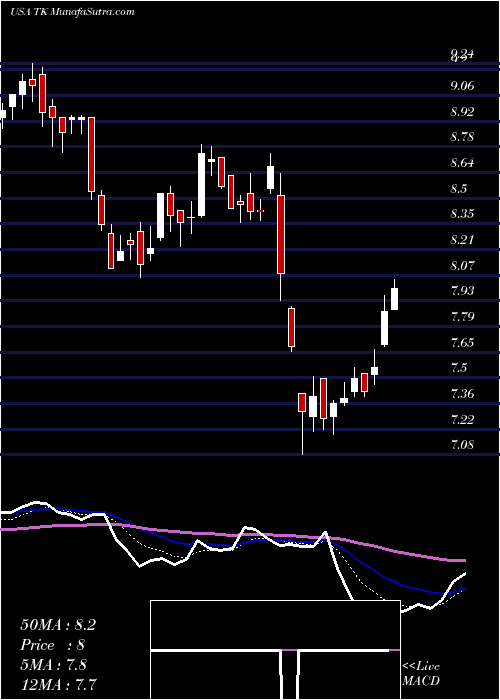
Task: Select the 8.78 price axis label
Action: [x=462, y=137]
